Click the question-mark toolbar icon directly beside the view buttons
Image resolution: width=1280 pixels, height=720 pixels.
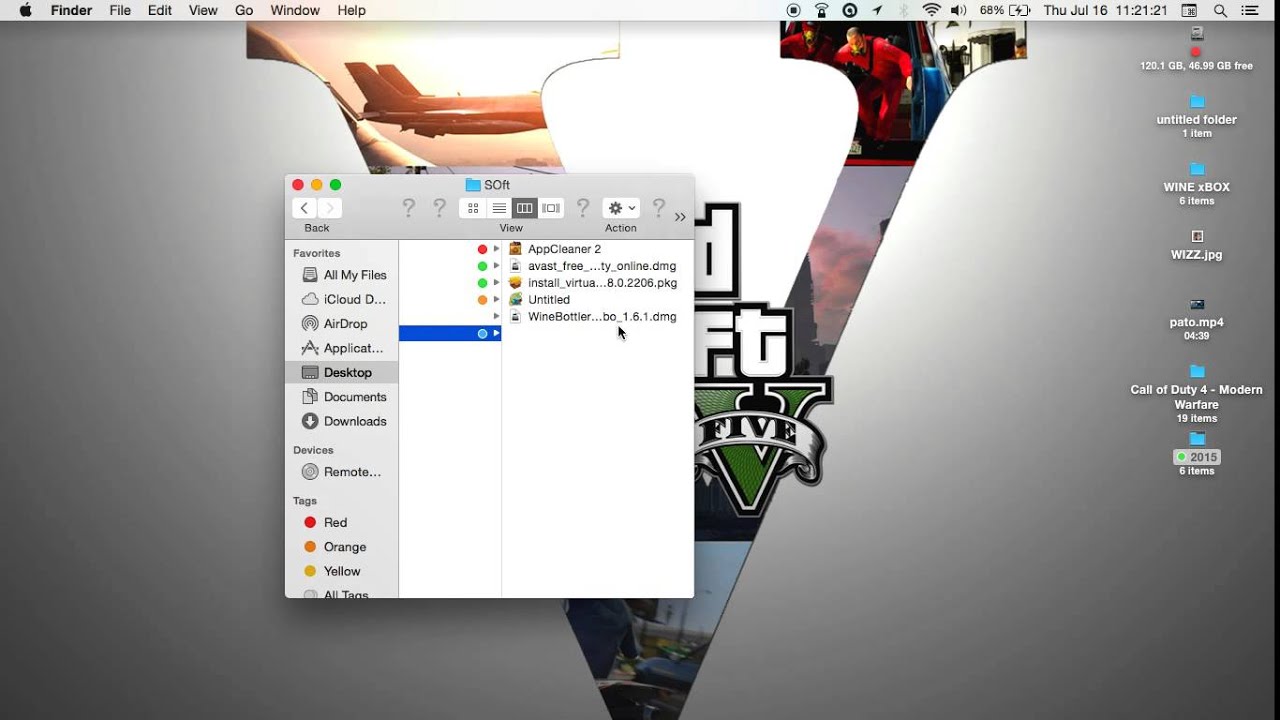point(439,208)
